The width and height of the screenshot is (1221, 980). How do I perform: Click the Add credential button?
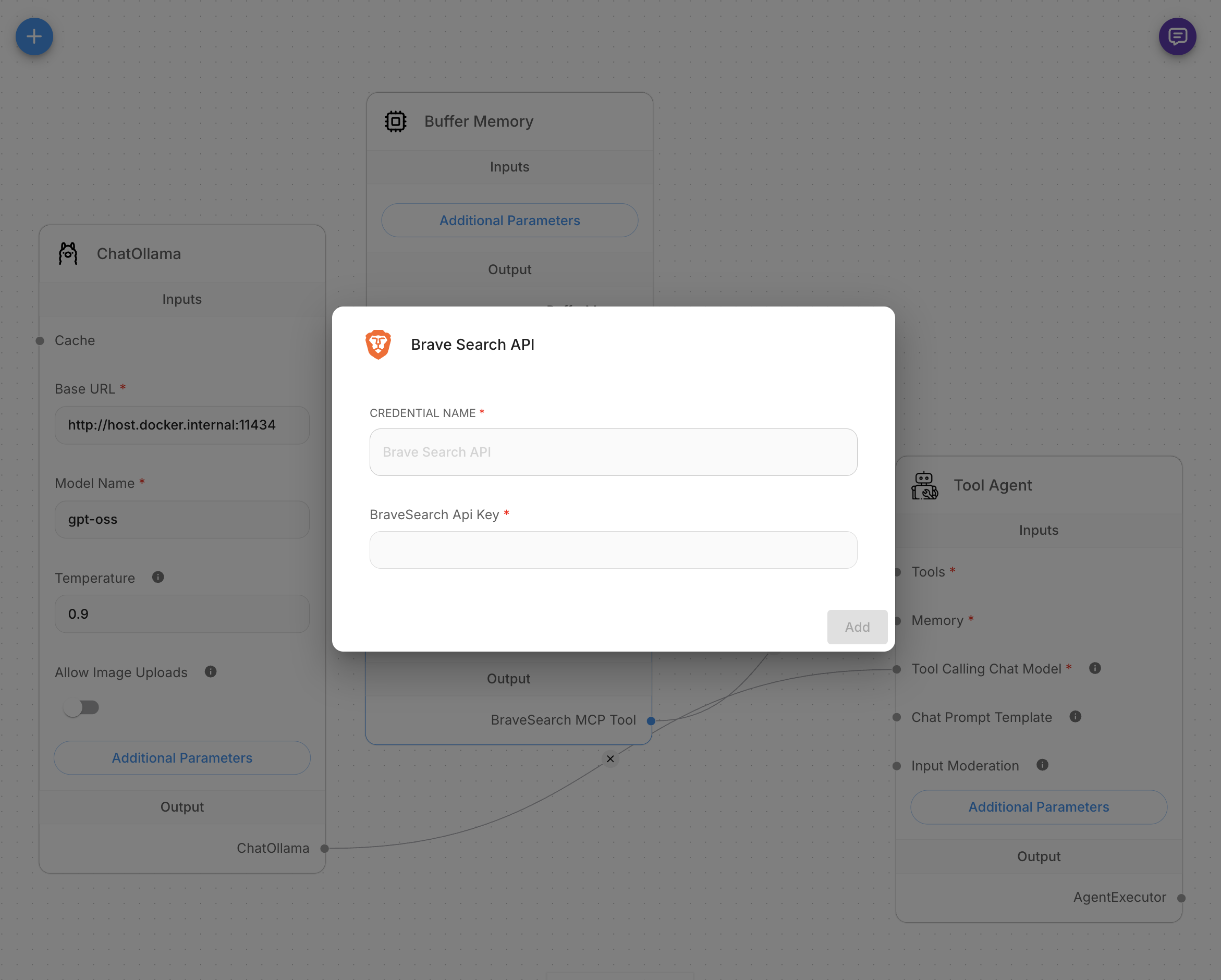[x=857, y=627]
